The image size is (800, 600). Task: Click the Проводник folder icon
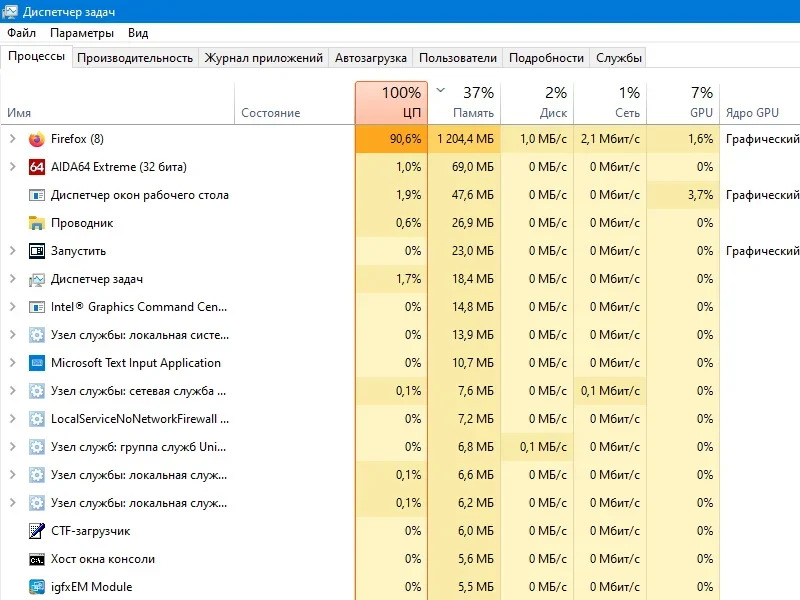coord(37,223)
